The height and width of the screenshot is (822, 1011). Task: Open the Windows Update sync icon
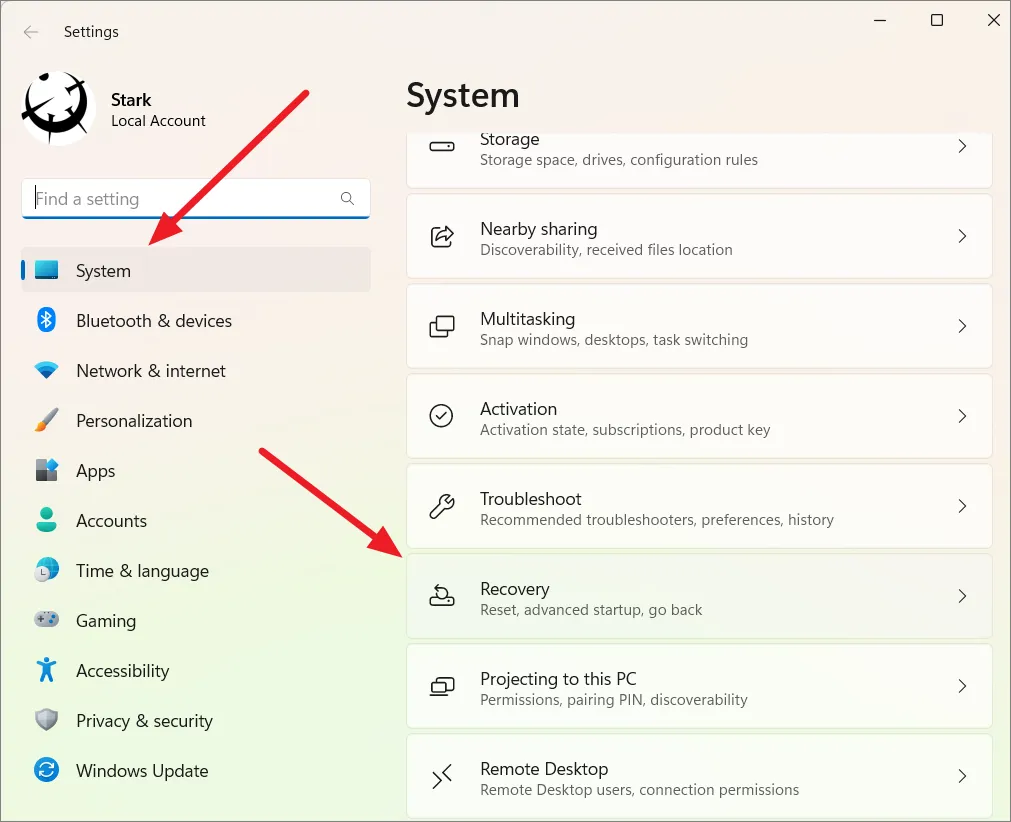(x=46, y=770)
